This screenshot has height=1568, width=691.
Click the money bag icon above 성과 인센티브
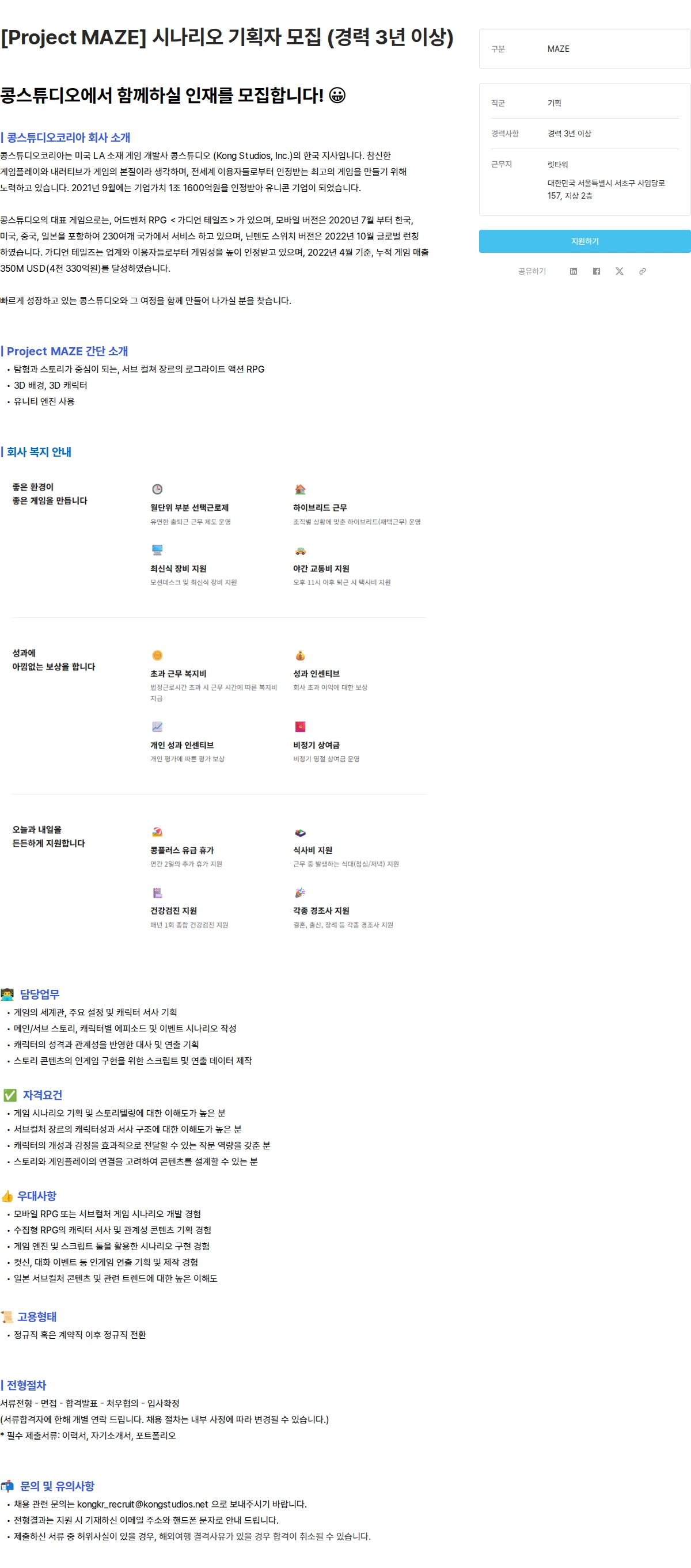point(300,655)
